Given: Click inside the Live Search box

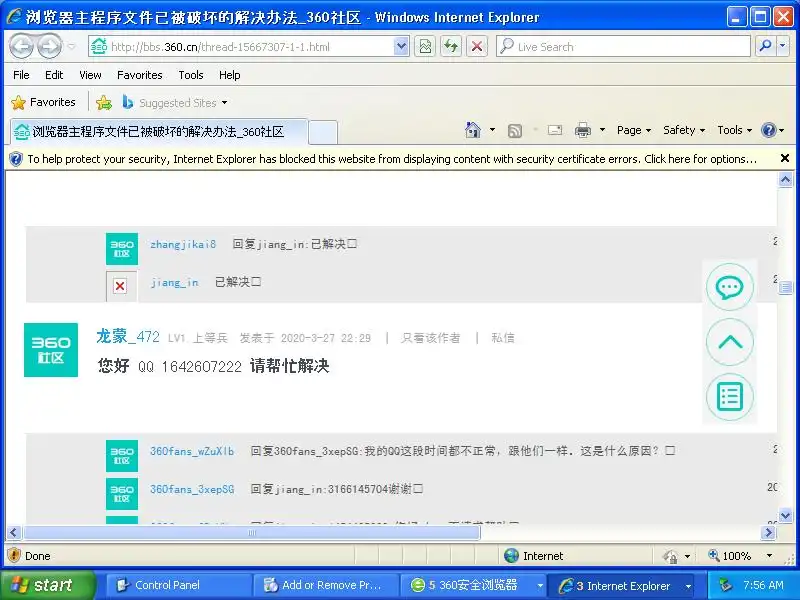Looking at the screenshot, I should click(x=623, y=46).
